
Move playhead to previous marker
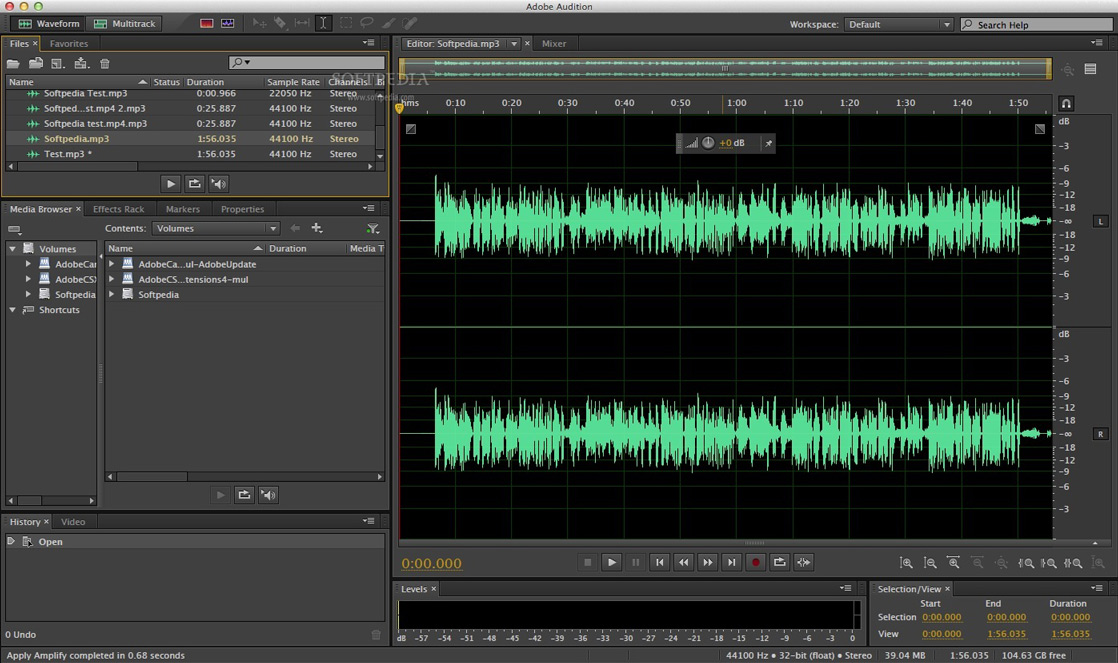[x=660, y=562]
